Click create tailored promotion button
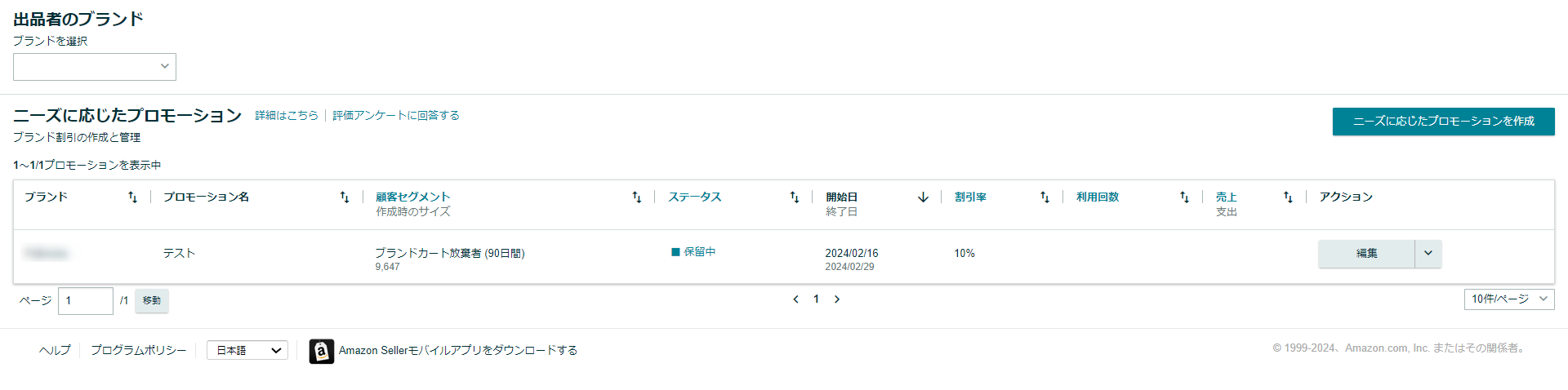The height and width of the screenshot is (390, 1568). (x=1443, y=122)
